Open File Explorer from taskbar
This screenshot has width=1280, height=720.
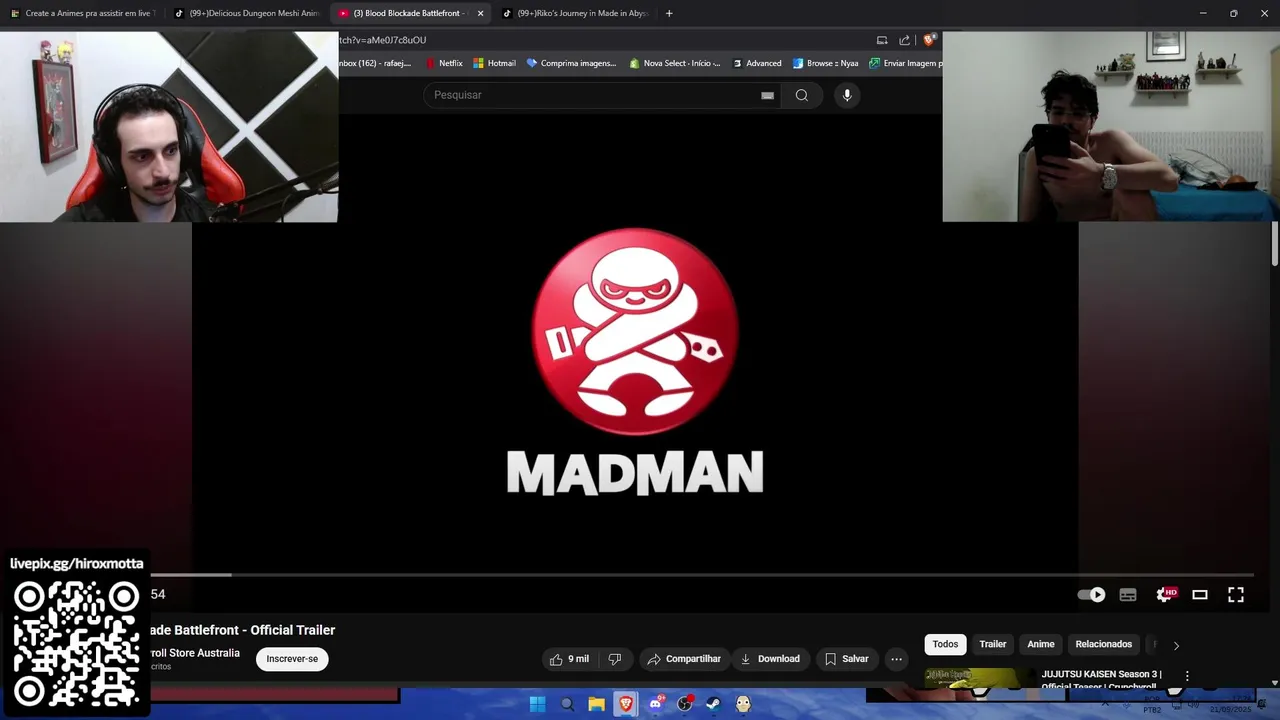tap(596, 704)
